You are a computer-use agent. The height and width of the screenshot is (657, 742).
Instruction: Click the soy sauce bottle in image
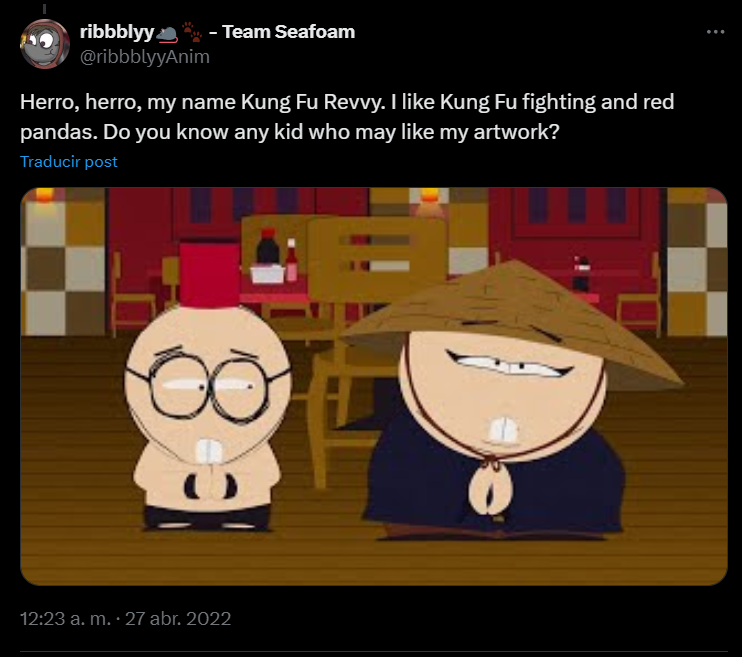click(x=268, y=246)
